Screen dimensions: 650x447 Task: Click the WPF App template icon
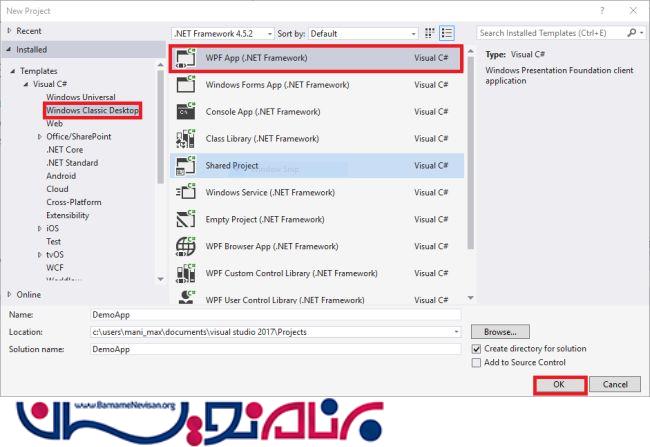[x=185, y=58]
